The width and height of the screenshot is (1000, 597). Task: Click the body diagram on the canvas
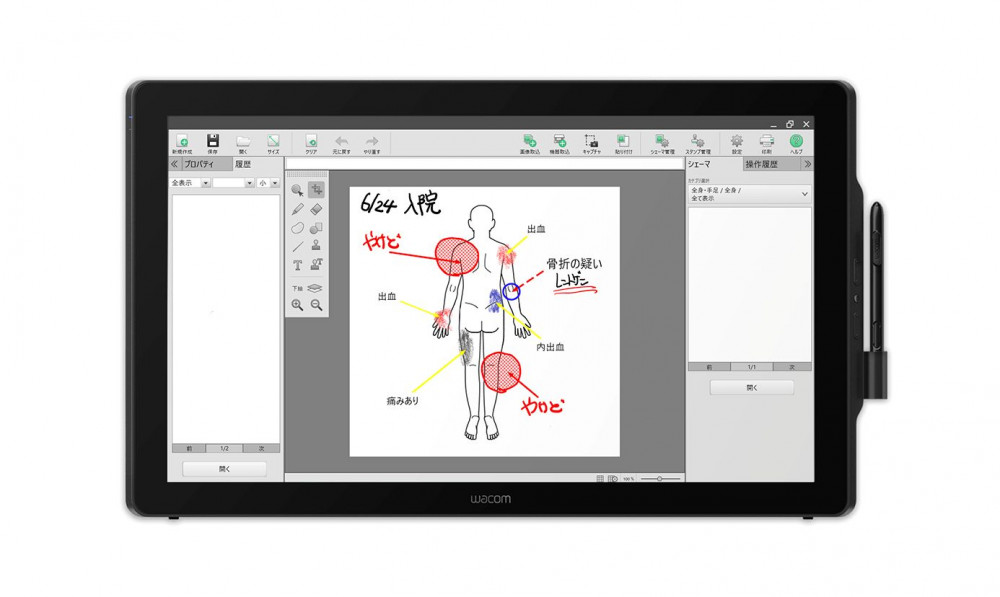point(483,322)
